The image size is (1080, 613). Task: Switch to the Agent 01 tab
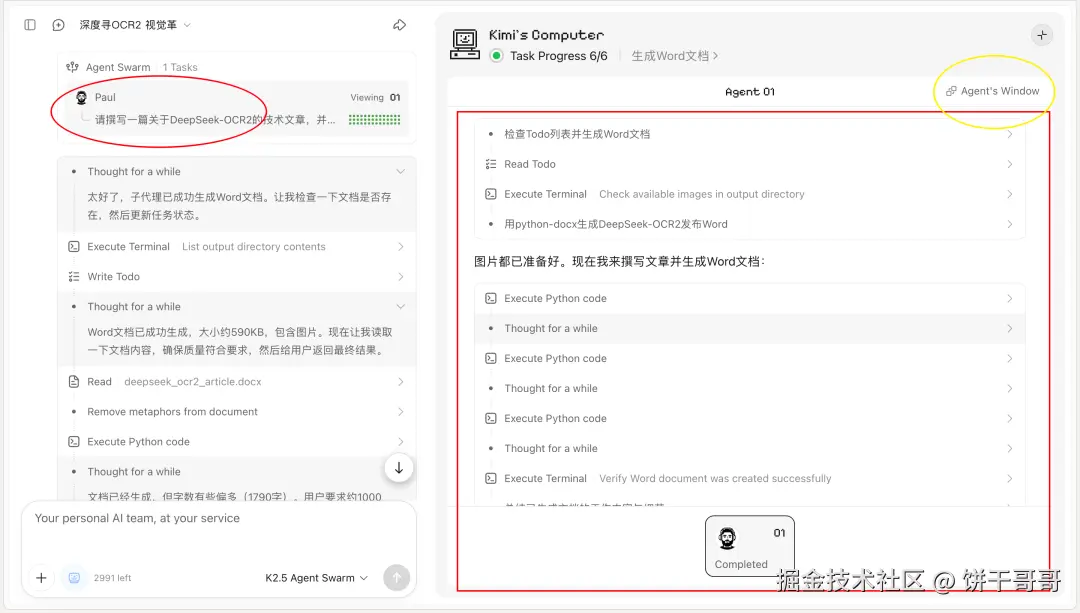pyautogui.click(x=749, y=91)
